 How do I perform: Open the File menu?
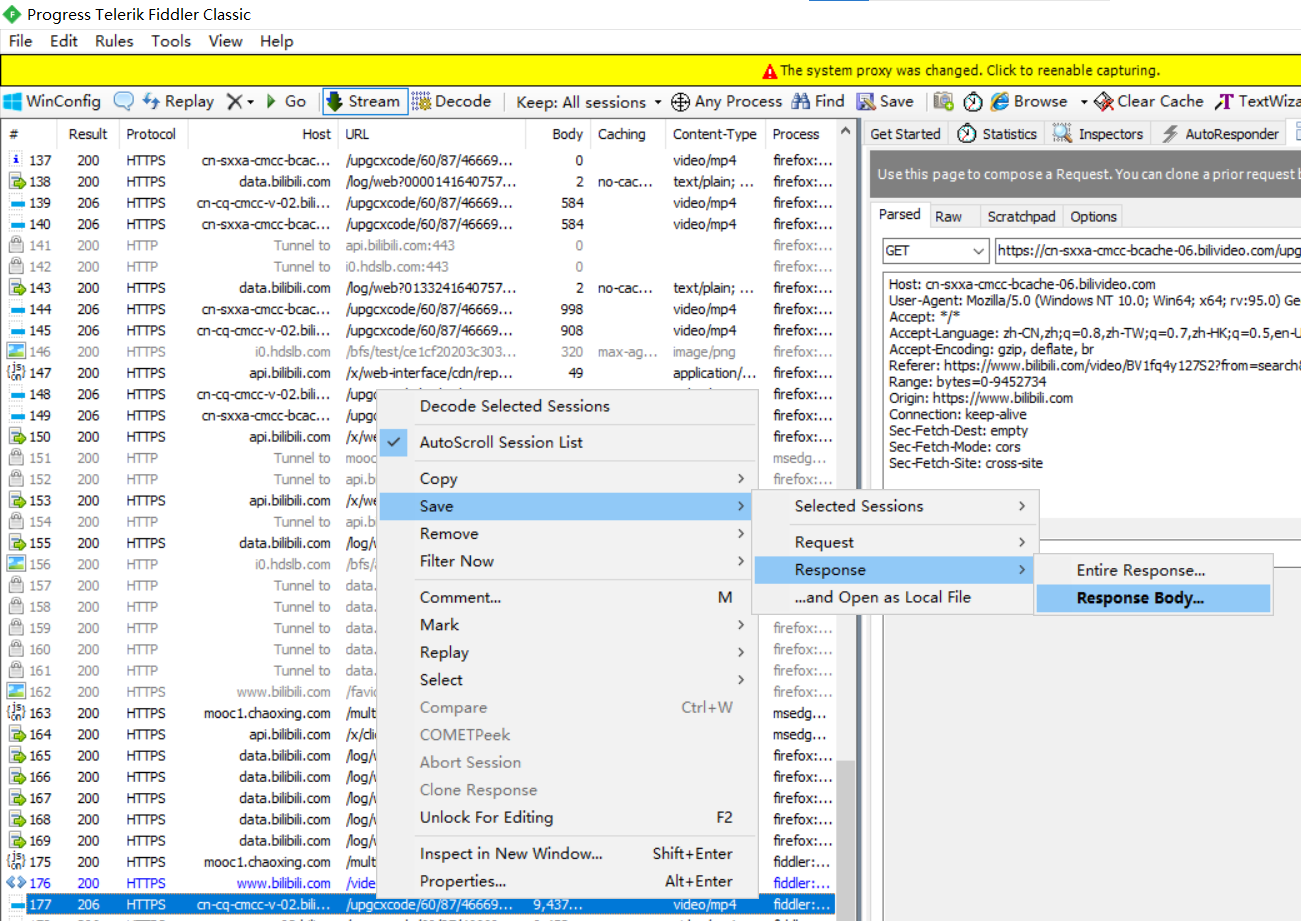click(x=20, y=41)
